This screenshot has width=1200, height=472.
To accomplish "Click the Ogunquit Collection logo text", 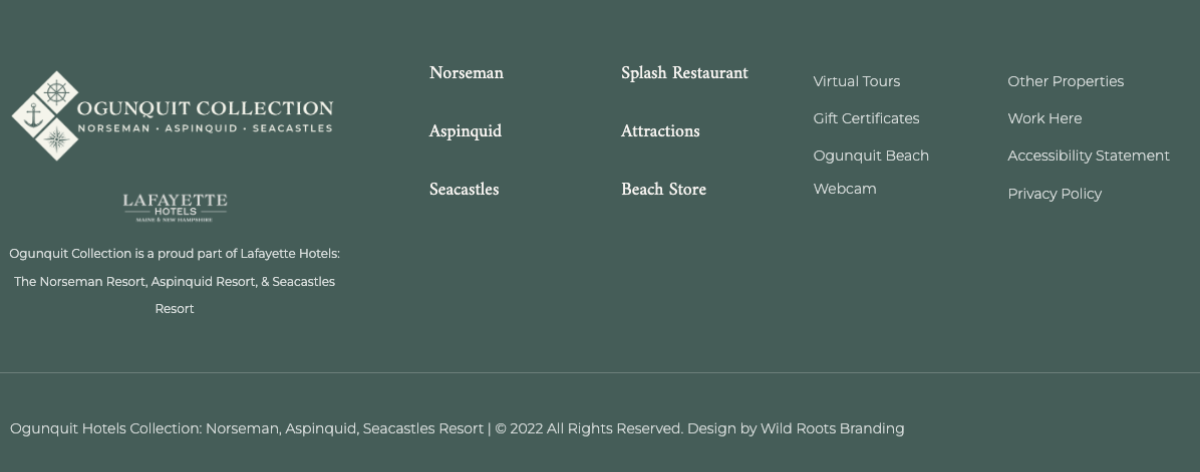I will (205, 108).
